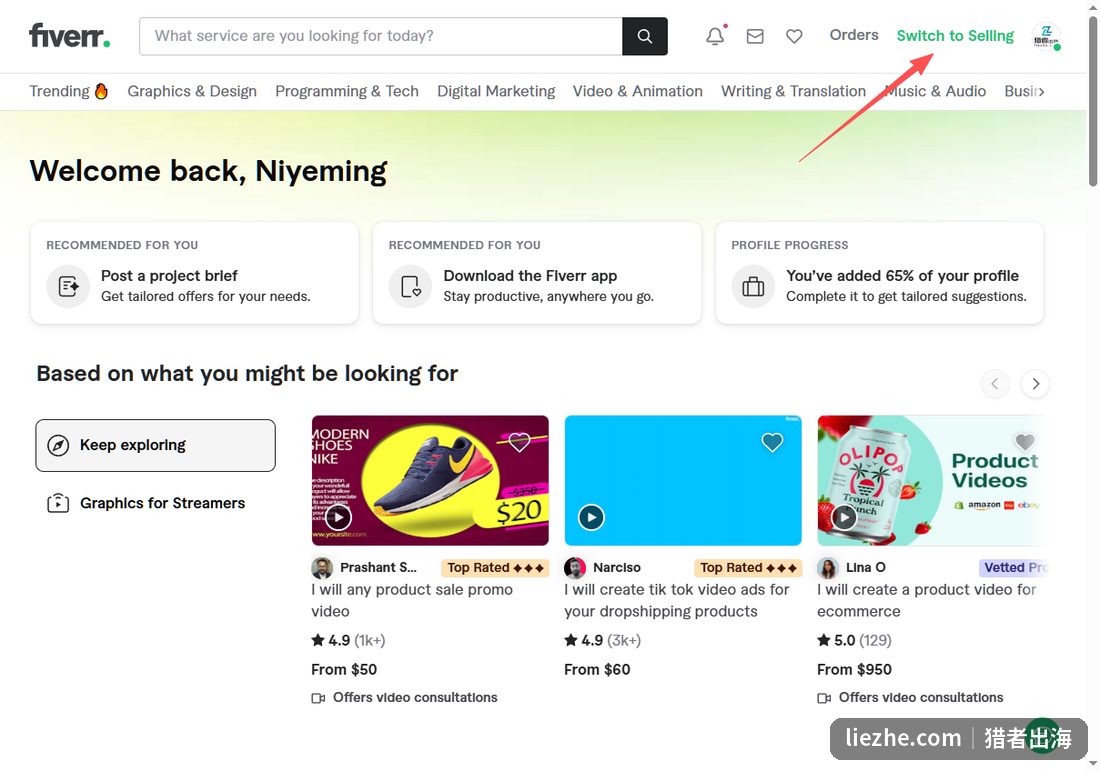Play Prashant's shoe promo video
This screenshot has width=1100, height=772.
point(338,518)
